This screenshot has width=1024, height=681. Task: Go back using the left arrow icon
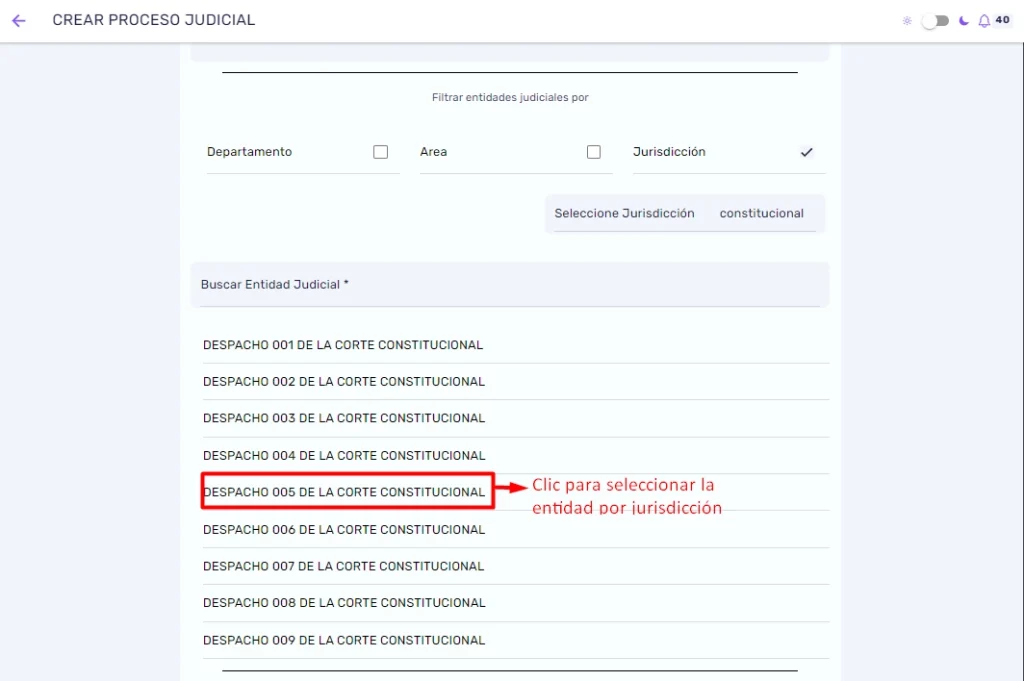(x=18, y=21)
